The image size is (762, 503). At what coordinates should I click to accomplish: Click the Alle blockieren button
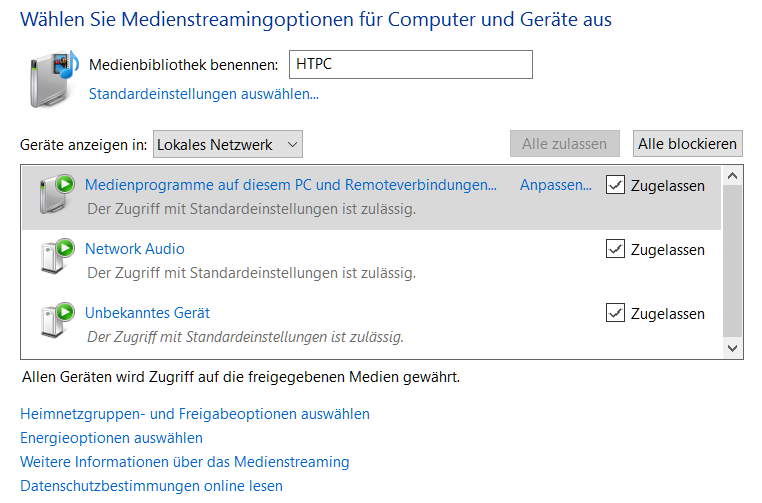point(687,144)
